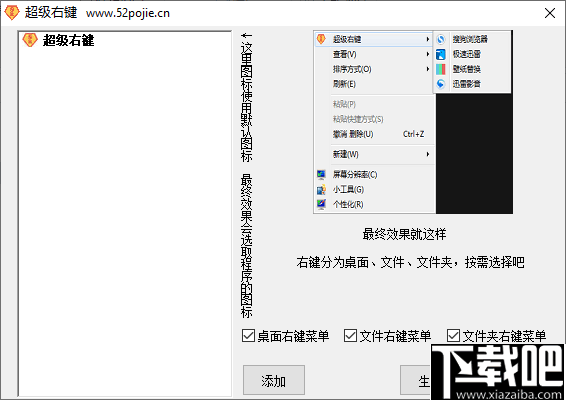
Task: Click 屏幕分辨率(C) label in the preview
Action: [355, 175]
